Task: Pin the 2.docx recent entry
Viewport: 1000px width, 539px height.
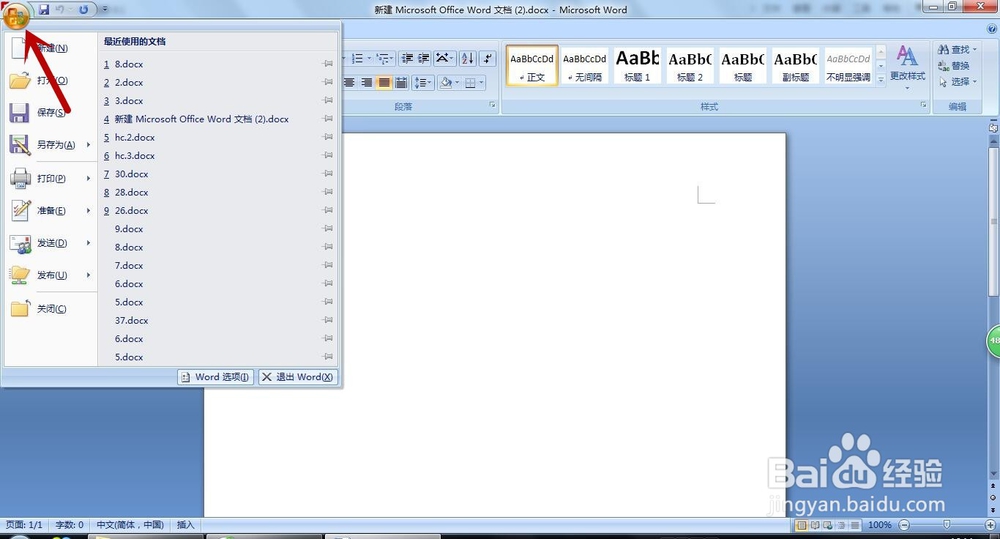Action: coord(328,82)
